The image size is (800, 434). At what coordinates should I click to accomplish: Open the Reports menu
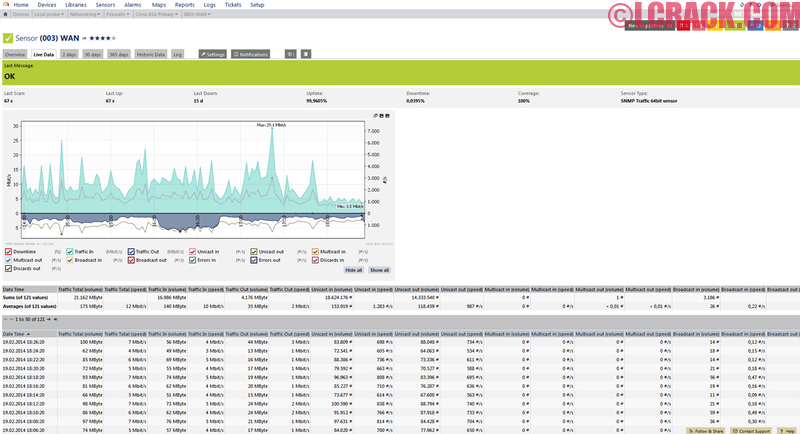pos(185,5)
